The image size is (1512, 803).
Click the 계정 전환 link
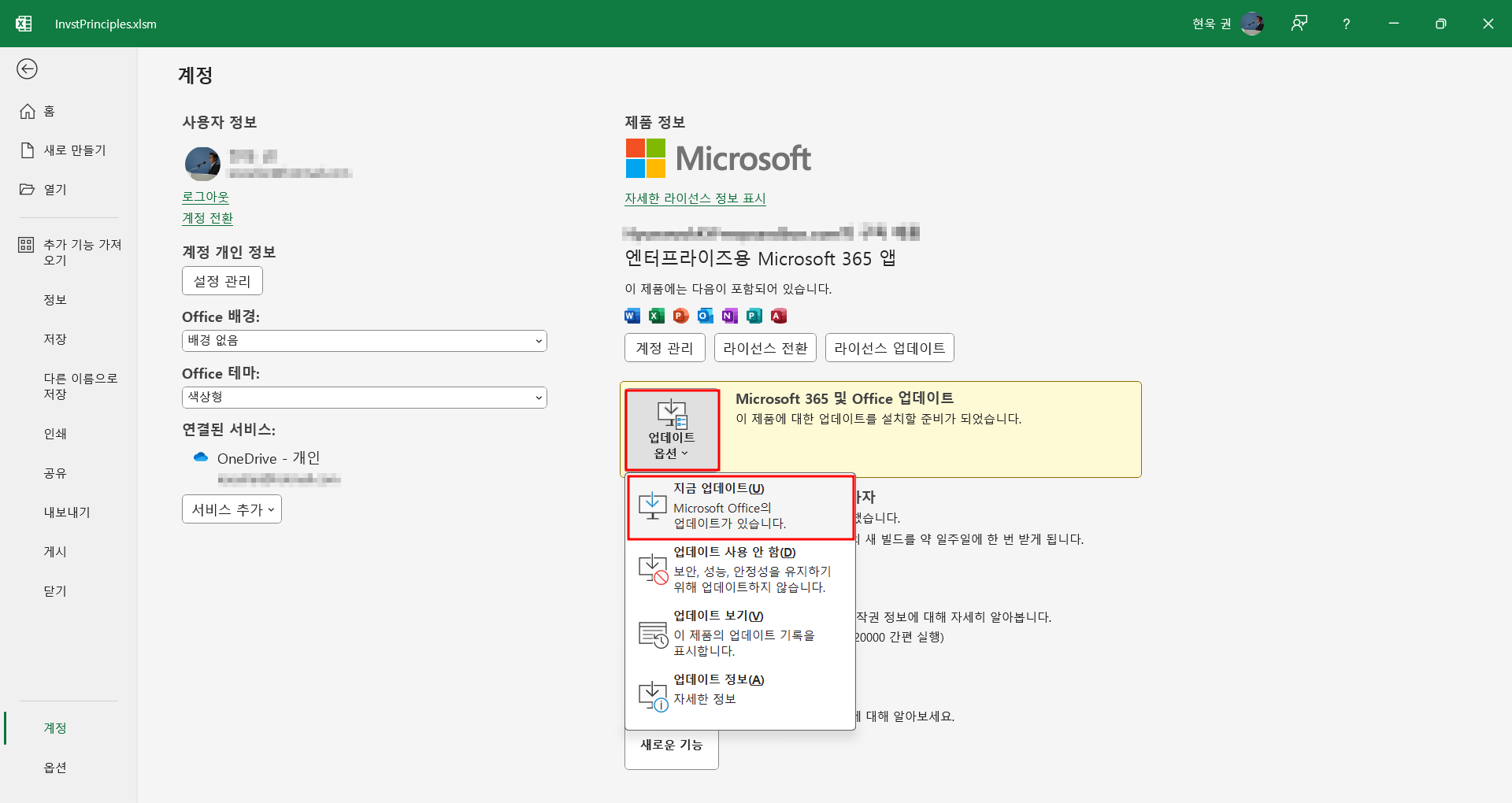[207, 218]
